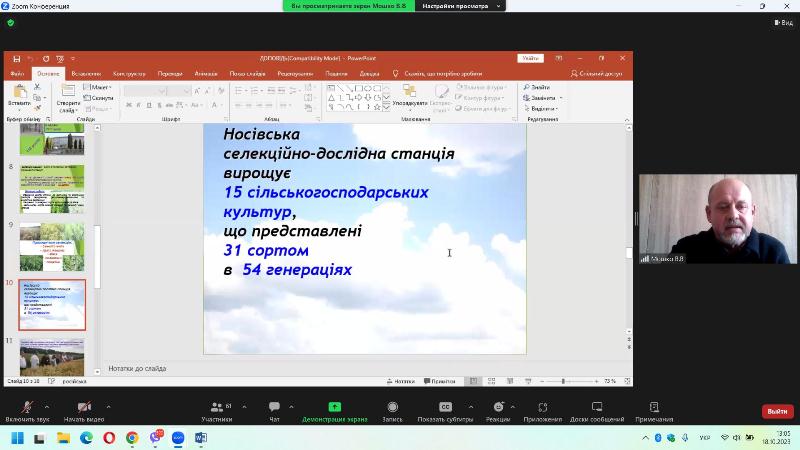Open Примечания notes in Zoom
Viewport: 800px width, 450px height.
[654, 408]
